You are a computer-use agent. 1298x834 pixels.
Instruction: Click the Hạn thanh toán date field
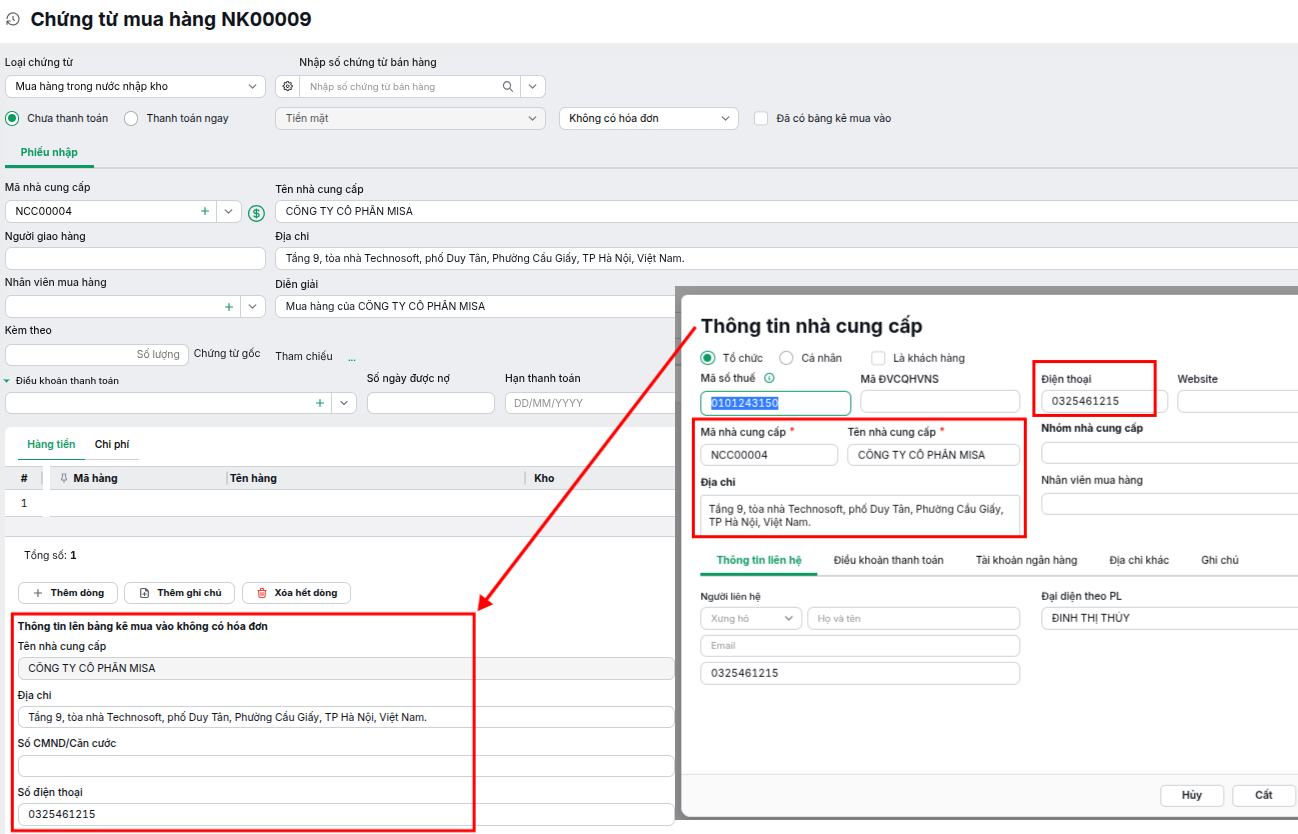coord(590,403)
